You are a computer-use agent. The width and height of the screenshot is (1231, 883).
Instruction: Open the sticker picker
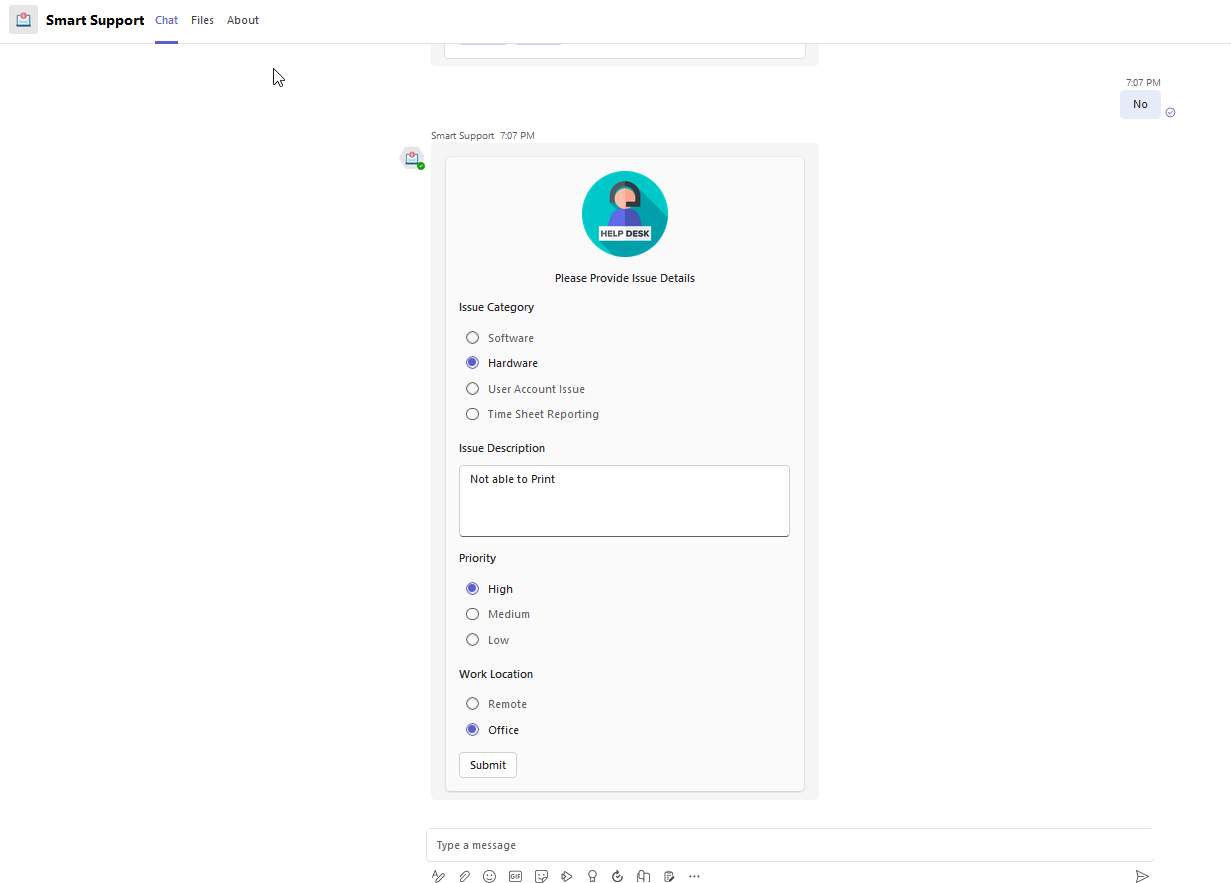[x=541, y=876]
